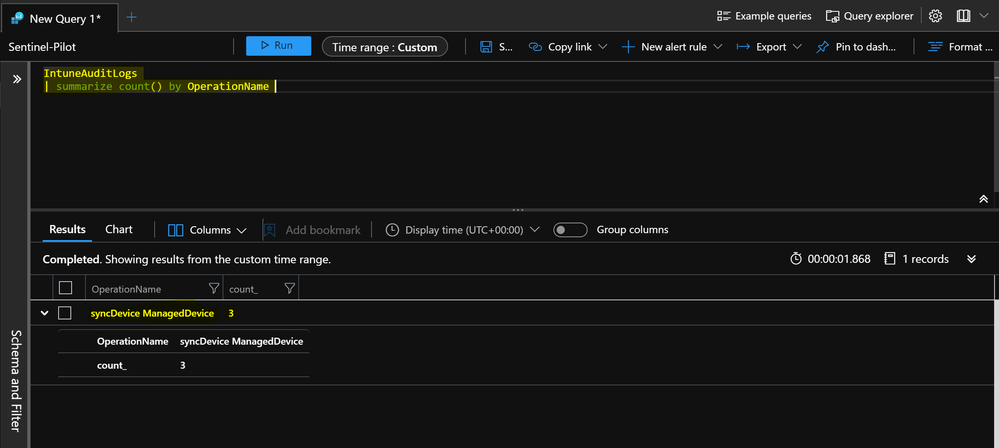Sort by count_ column header

[x=243, y=289]
